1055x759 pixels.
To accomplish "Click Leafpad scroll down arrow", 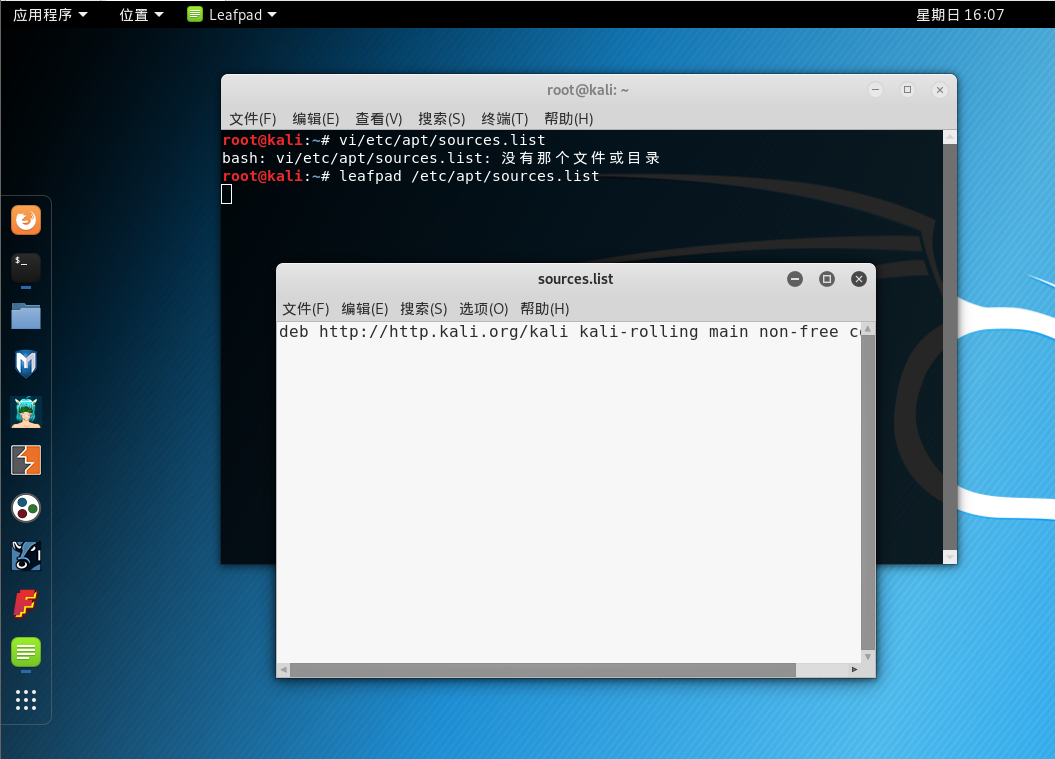I will pyautogui.click(x=868, y=657).
